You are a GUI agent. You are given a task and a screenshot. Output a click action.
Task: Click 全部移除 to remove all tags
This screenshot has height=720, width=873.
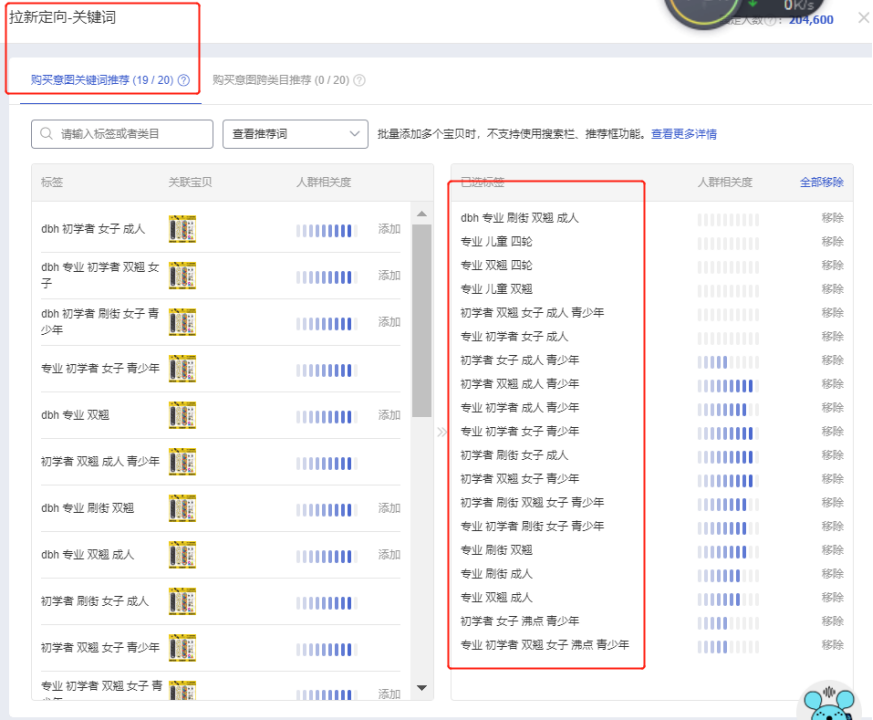tap(821, 182)
